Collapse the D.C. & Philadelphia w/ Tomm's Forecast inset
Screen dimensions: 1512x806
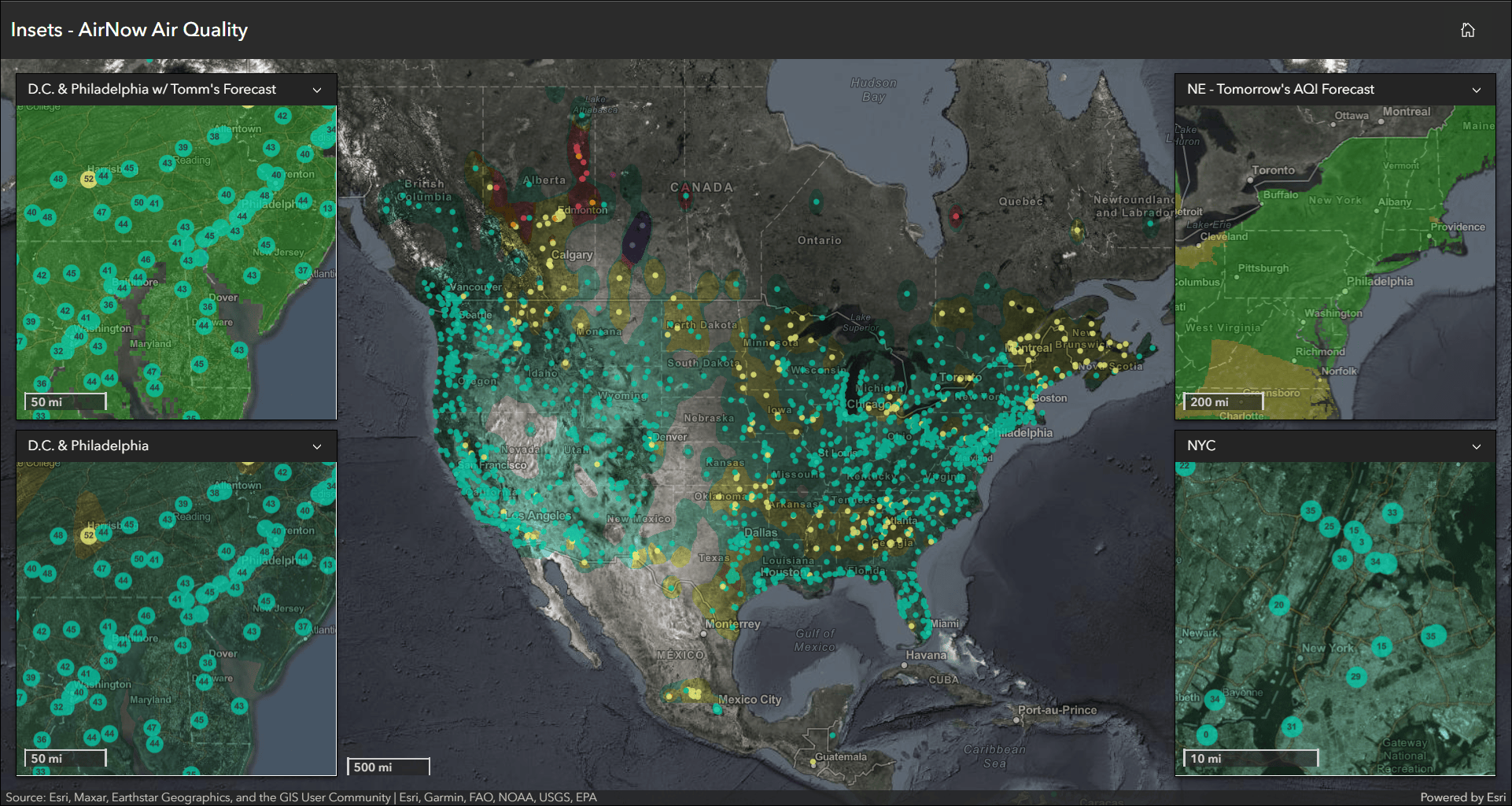pyautogui.click(x=317, y=90)
